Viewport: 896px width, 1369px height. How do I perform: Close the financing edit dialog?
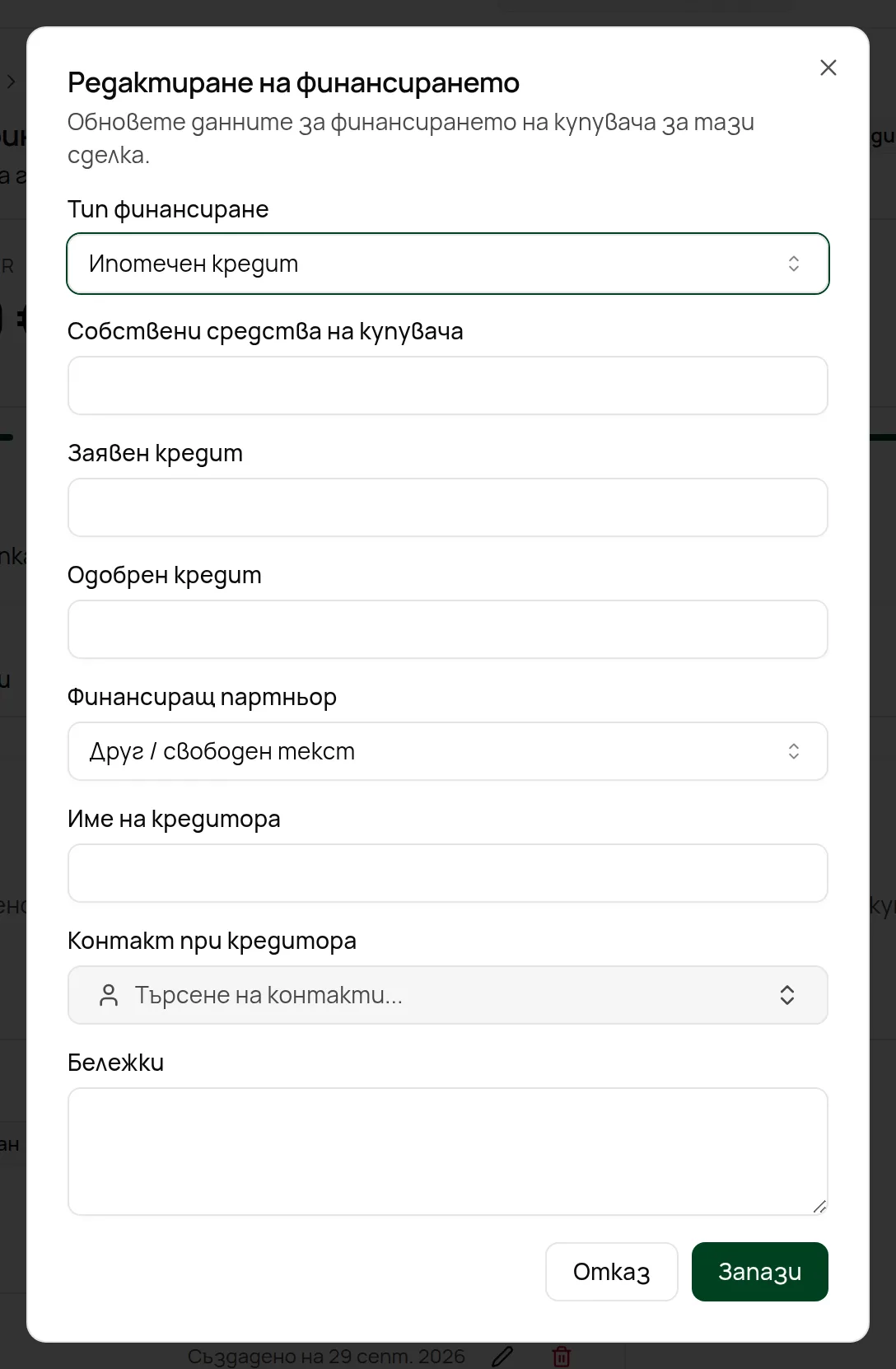point(828,68)
